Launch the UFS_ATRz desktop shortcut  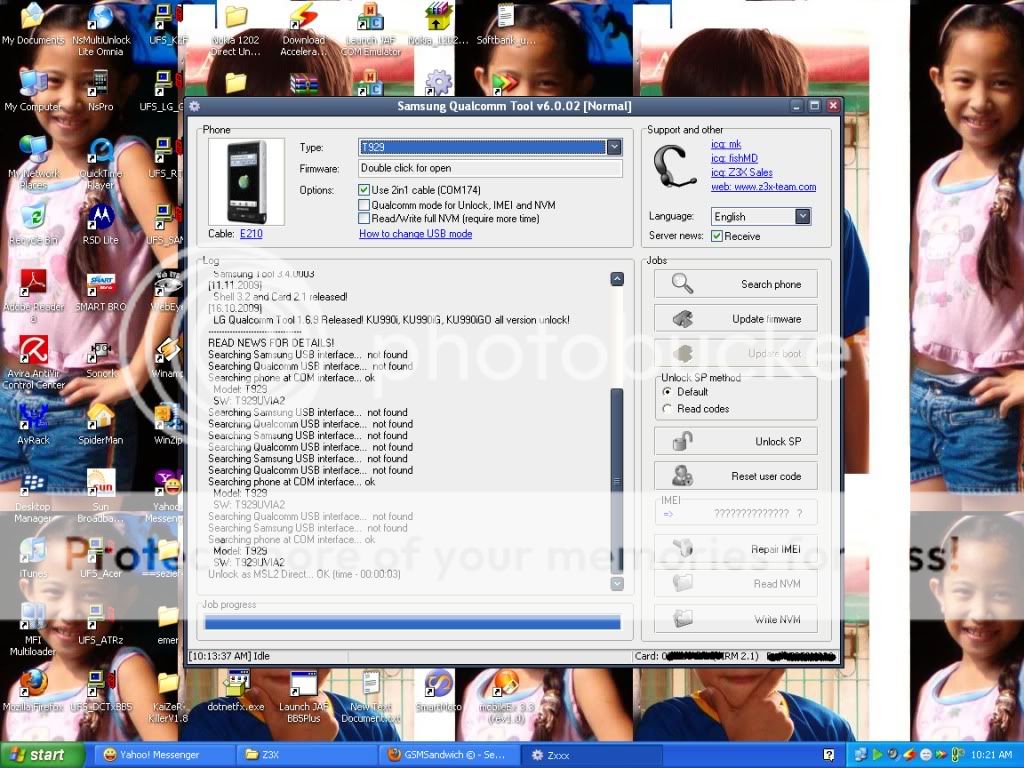click(101, 625)
